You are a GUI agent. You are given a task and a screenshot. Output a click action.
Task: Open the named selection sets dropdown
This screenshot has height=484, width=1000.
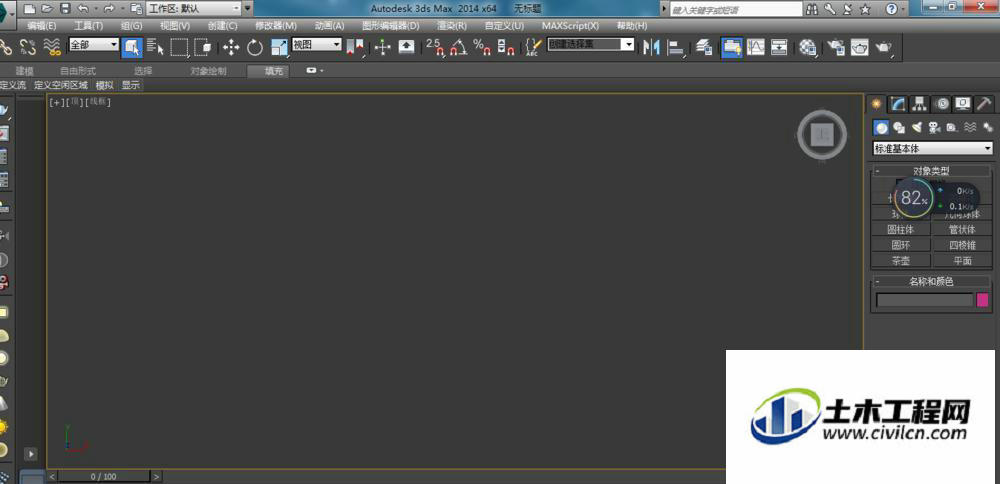(x=591, y=45)
